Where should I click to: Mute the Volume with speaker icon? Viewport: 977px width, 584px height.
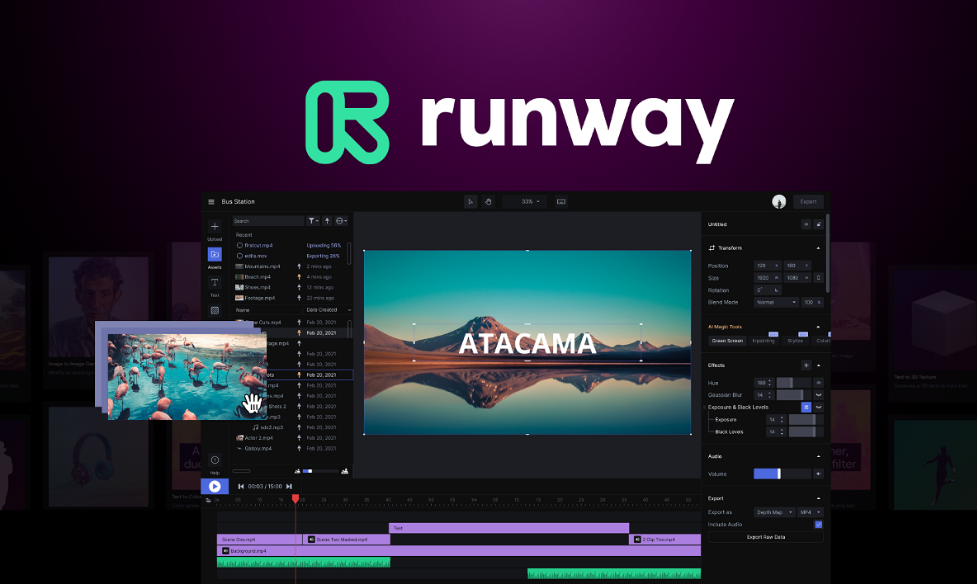(x=818, y=474)
